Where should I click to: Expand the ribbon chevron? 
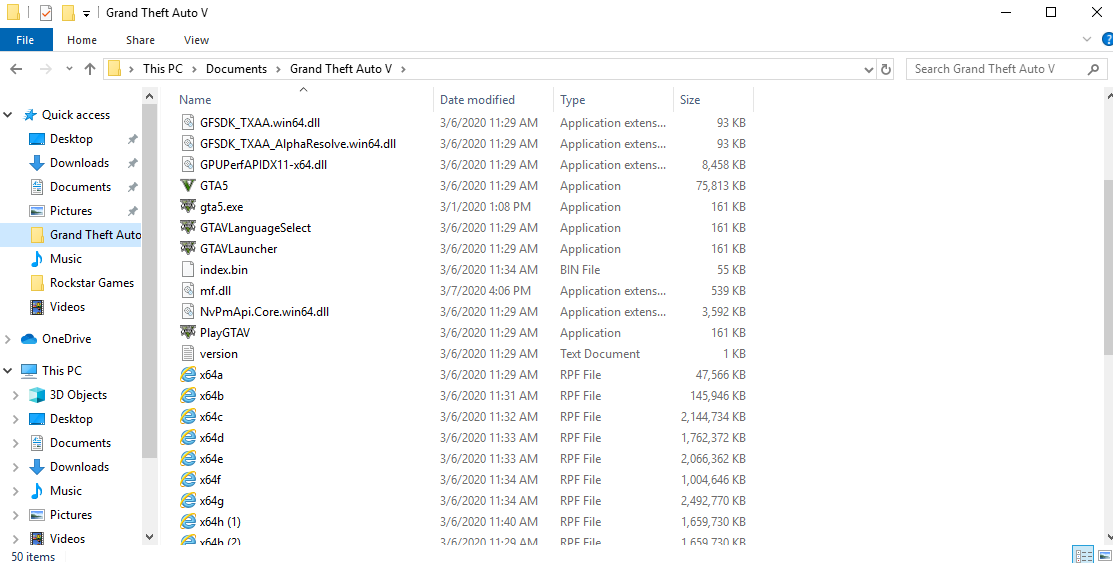point(1086,40)
